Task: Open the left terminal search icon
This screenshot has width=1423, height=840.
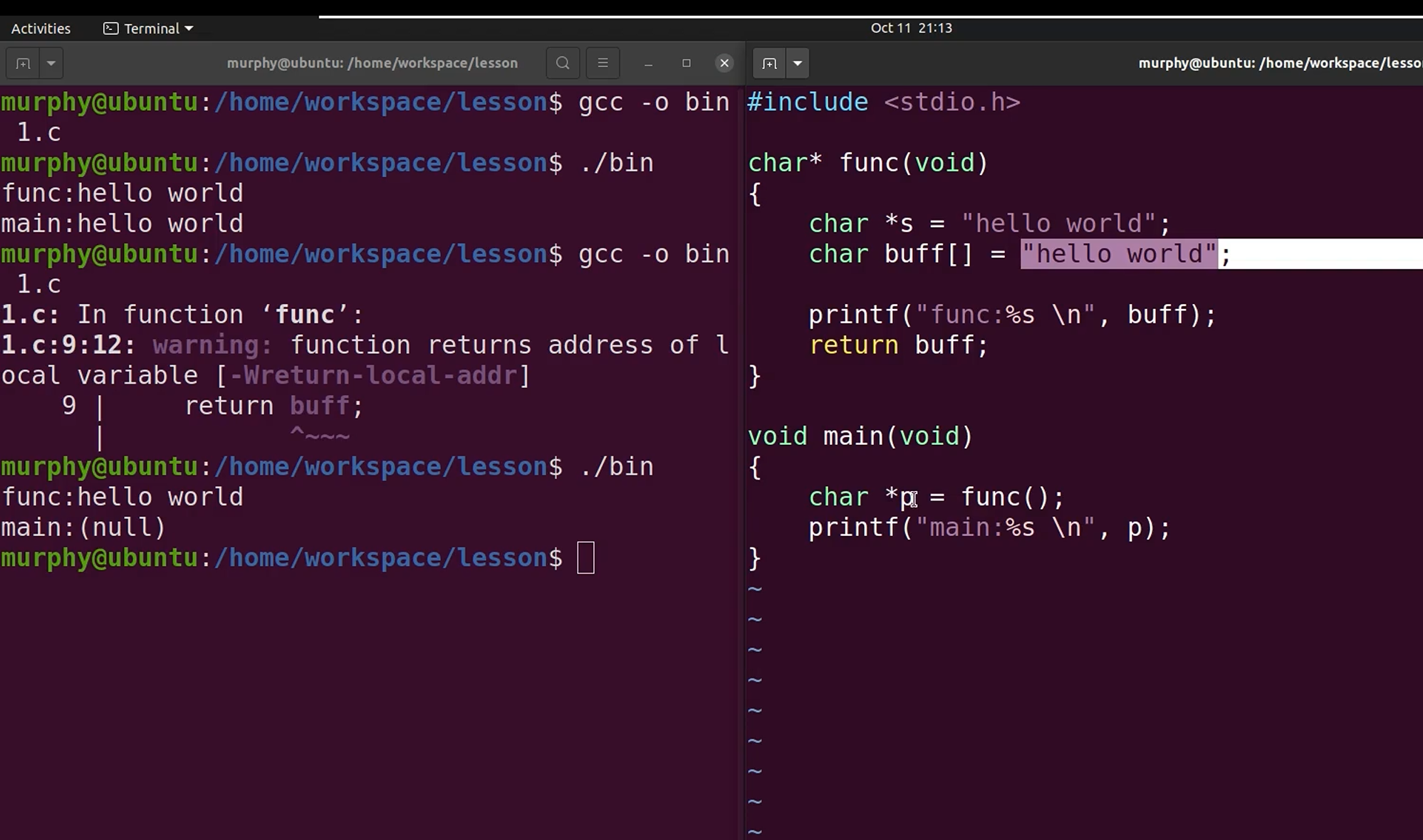Action: click(x=563, y=63)
